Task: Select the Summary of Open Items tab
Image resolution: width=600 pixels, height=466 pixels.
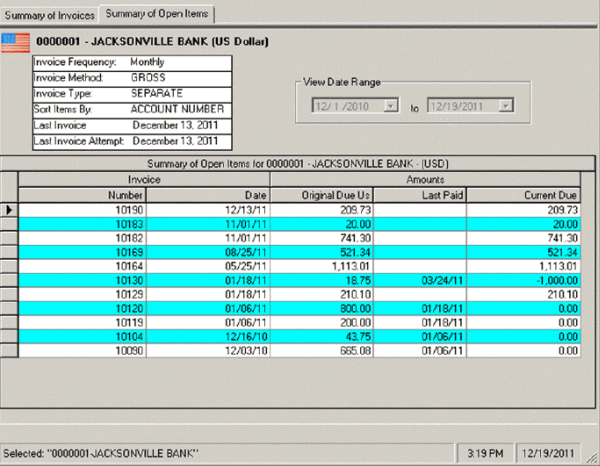Action: point(157,14)
